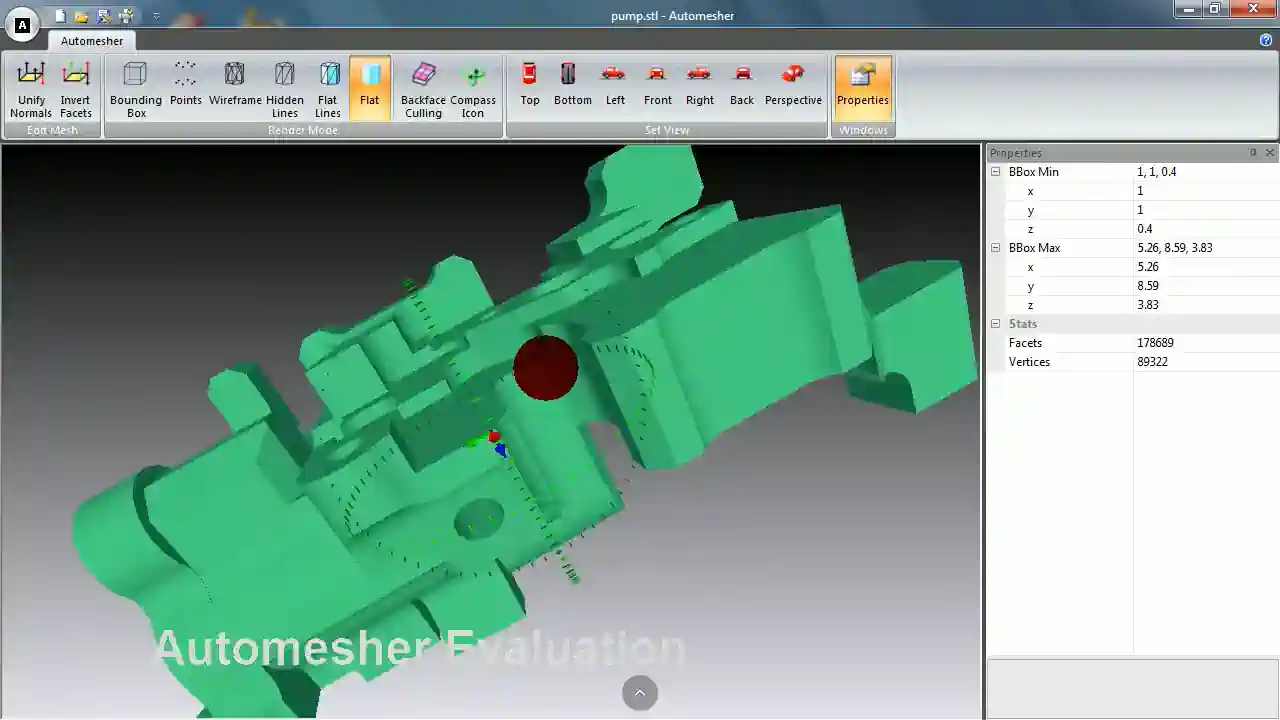Open the application menu via the A logo
Screen dimensions: 1280x720
(x=21, y=24)
